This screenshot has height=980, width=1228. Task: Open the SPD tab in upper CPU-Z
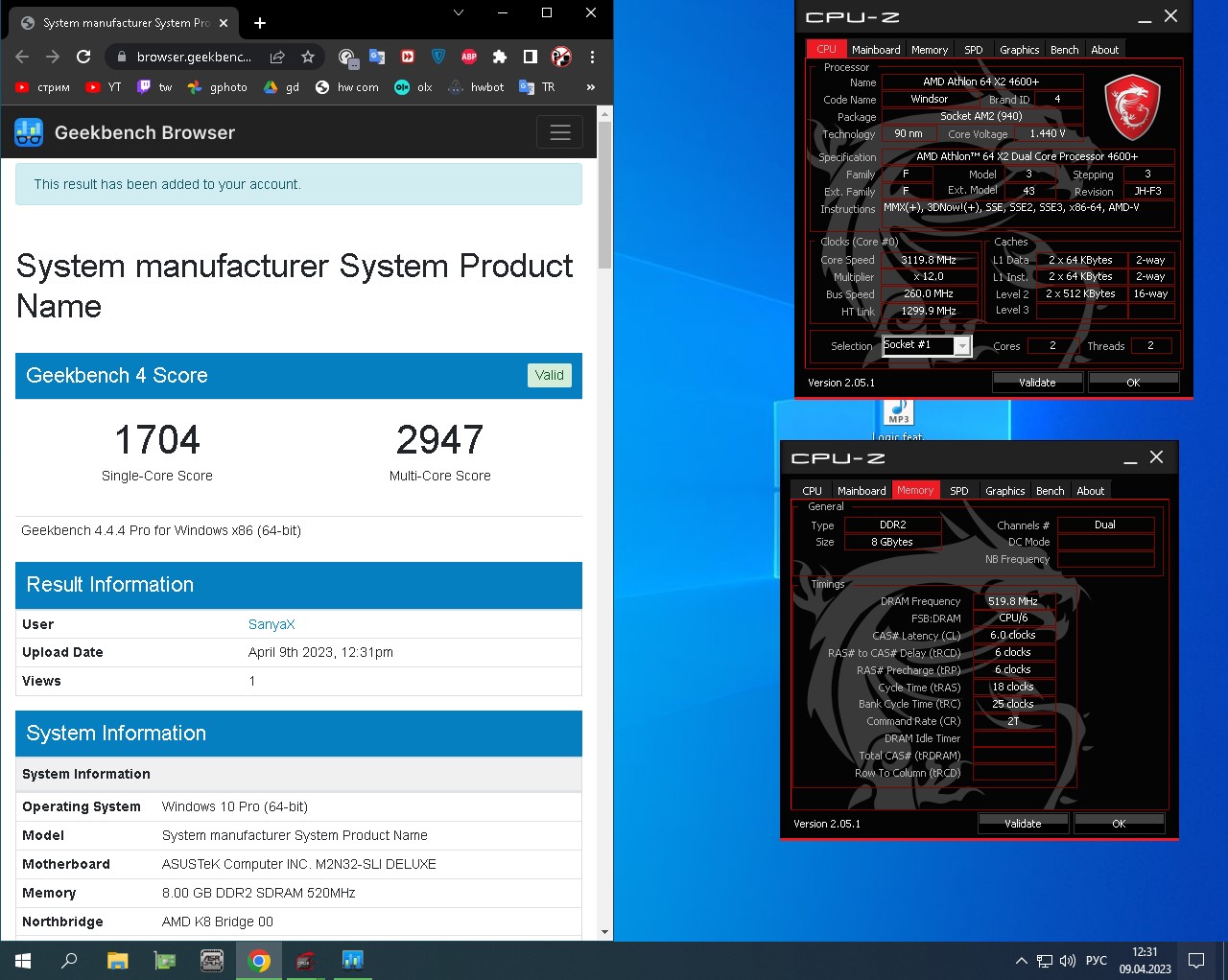[x=974, y=50]
